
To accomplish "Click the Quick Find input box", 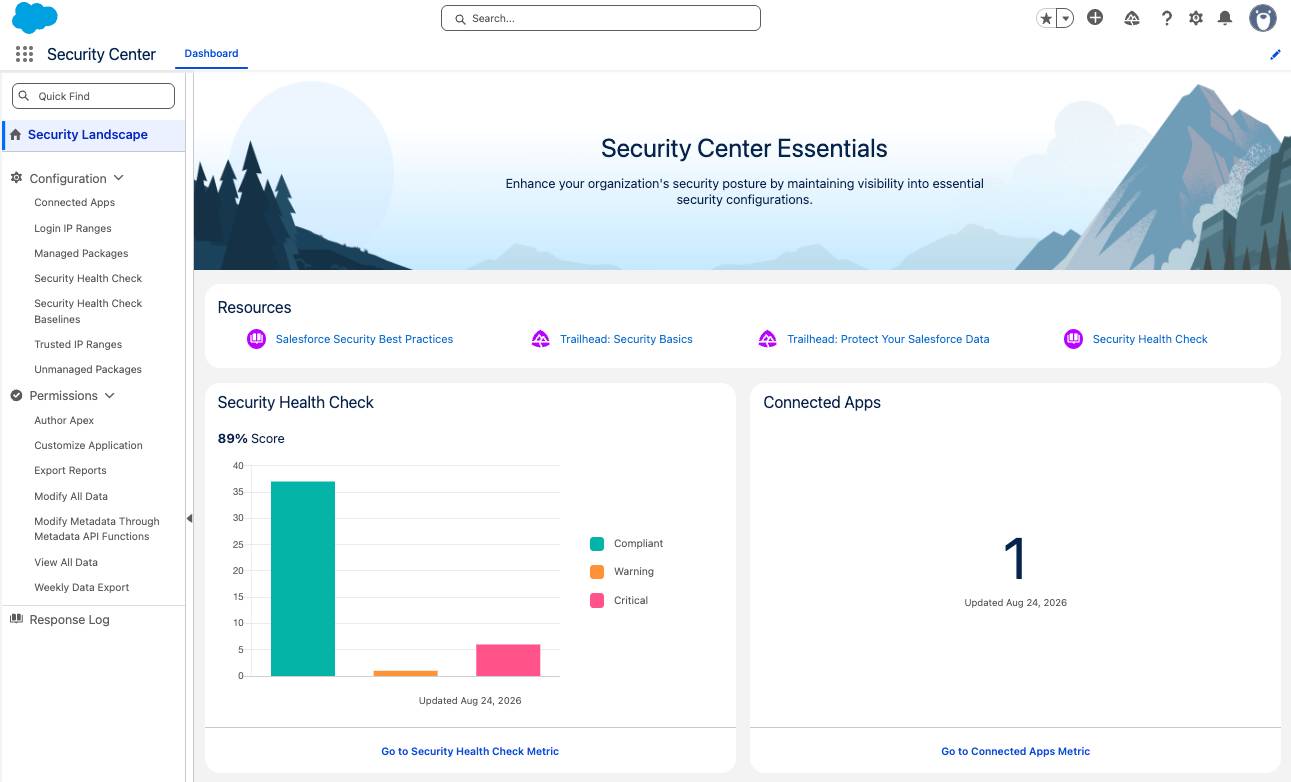I will (x=93, y=96).
